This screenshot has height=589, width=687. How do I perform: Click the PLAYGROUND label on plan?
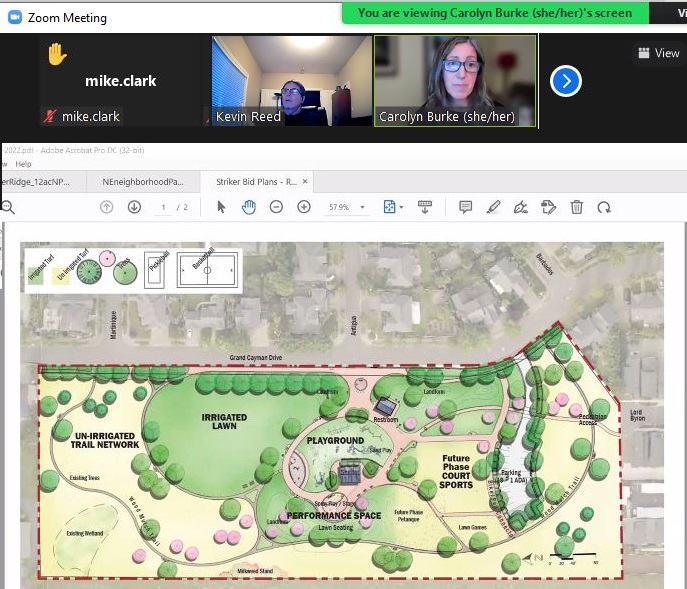point(335,440)
